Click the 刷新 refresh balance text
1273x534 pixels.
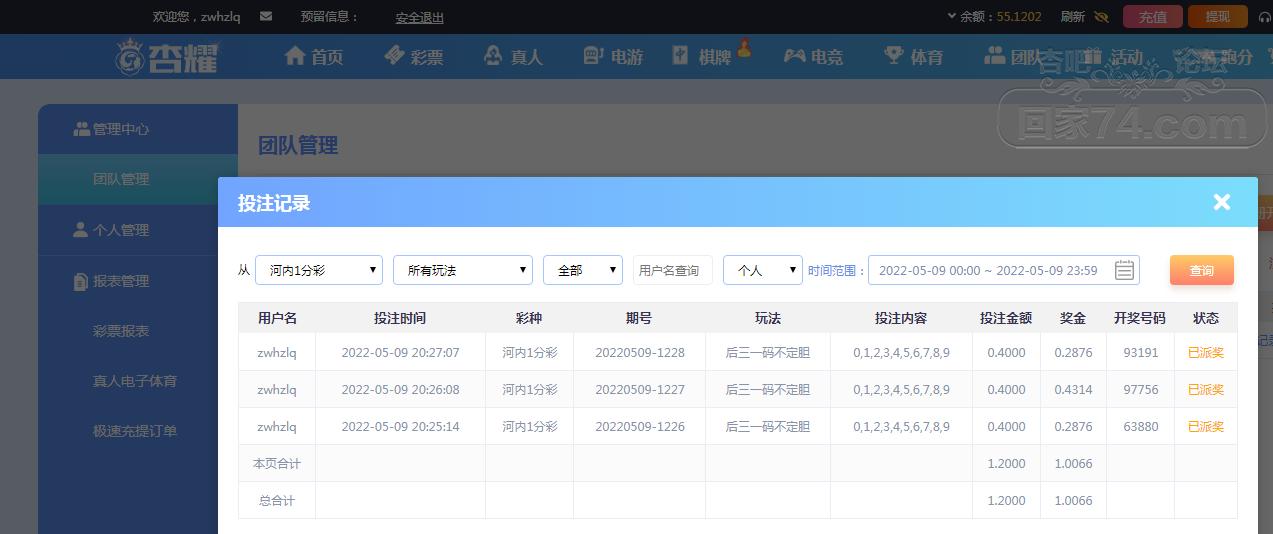tap(1073, 17)
